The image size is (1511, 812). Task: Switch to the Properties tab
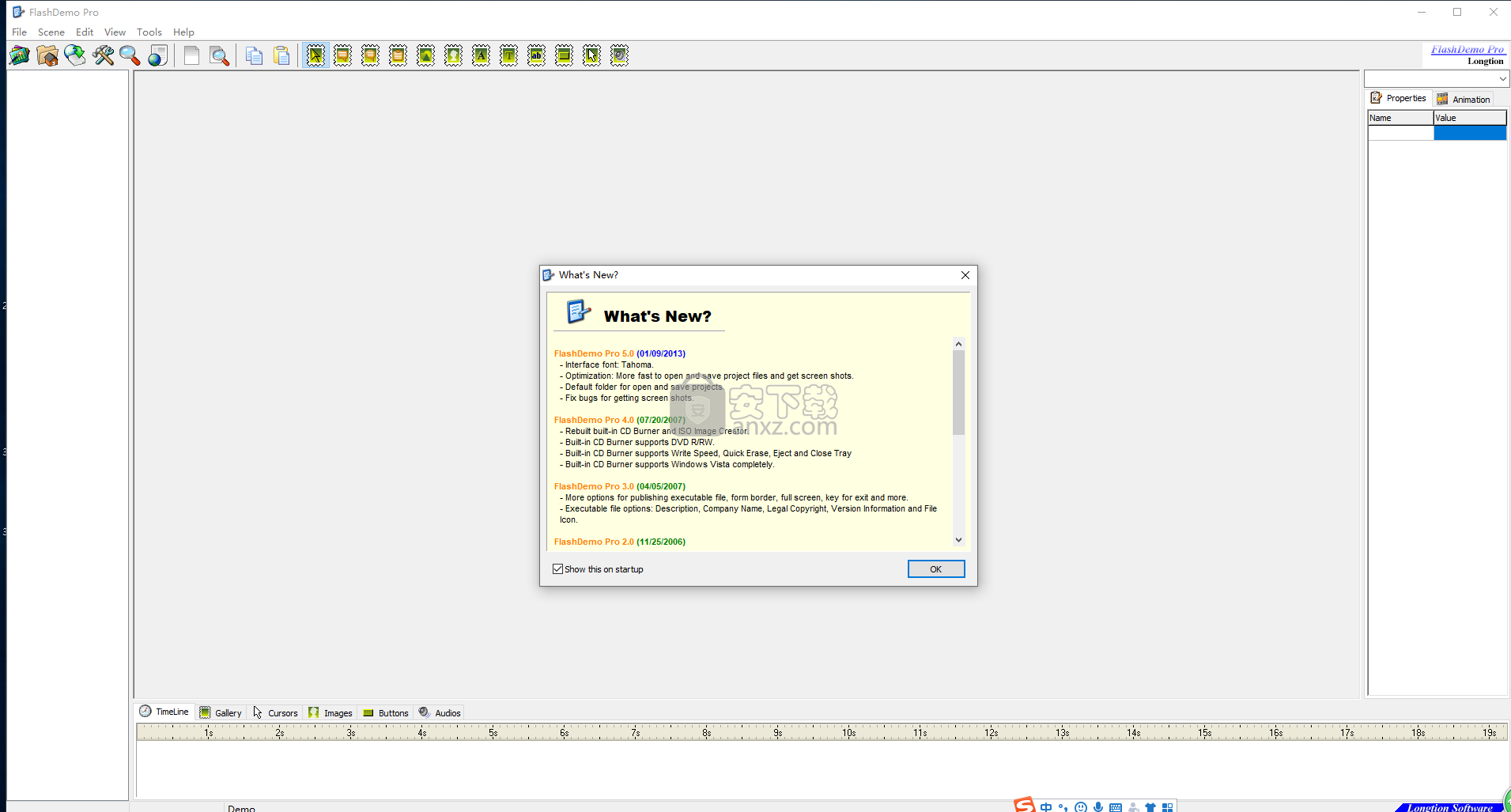click(x=1399, y=98)
